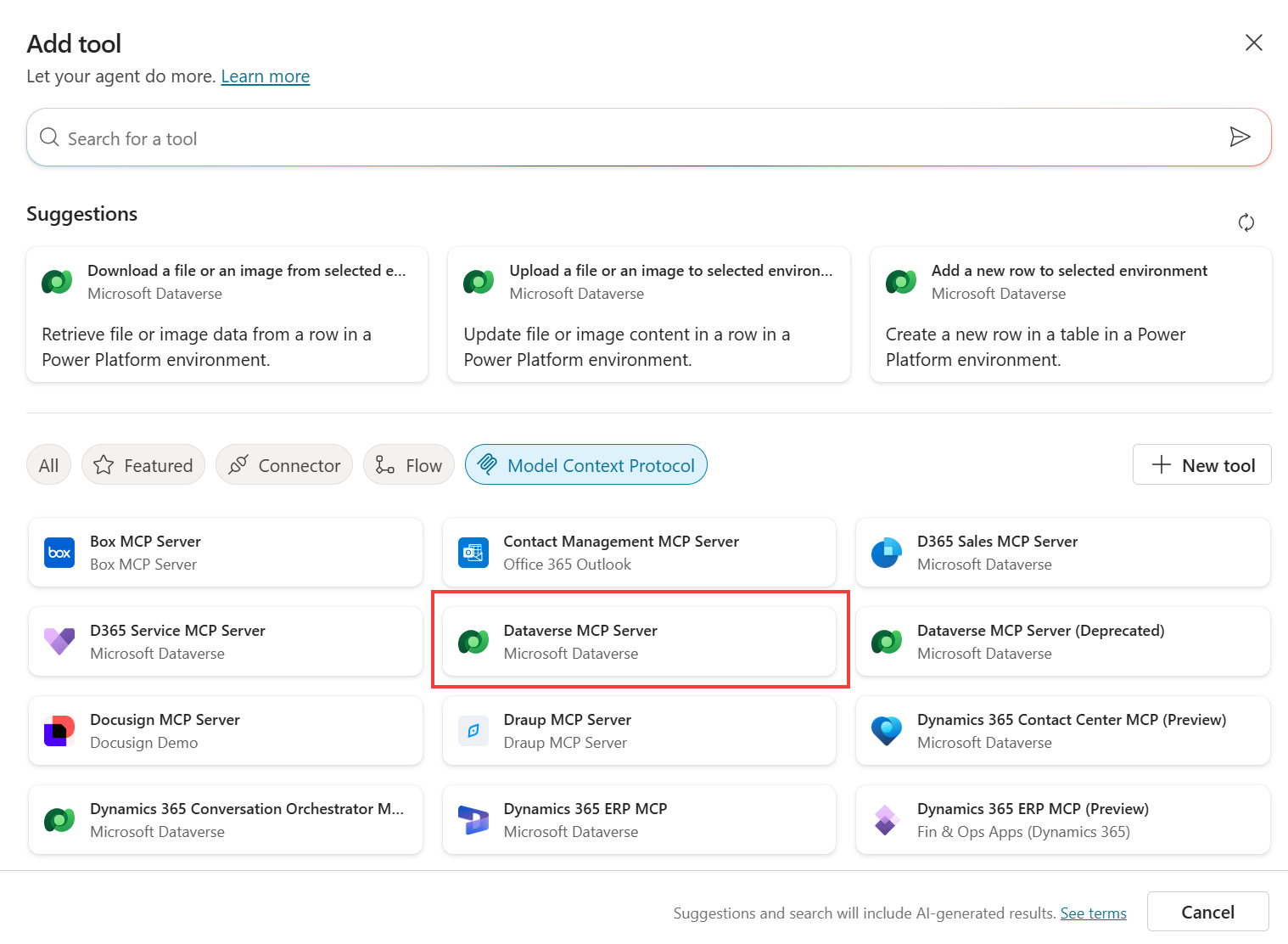The width and height of the screenshot is (1288, 944).
Task: Create a tool with New tool button
Action: tap(1201, 465)
